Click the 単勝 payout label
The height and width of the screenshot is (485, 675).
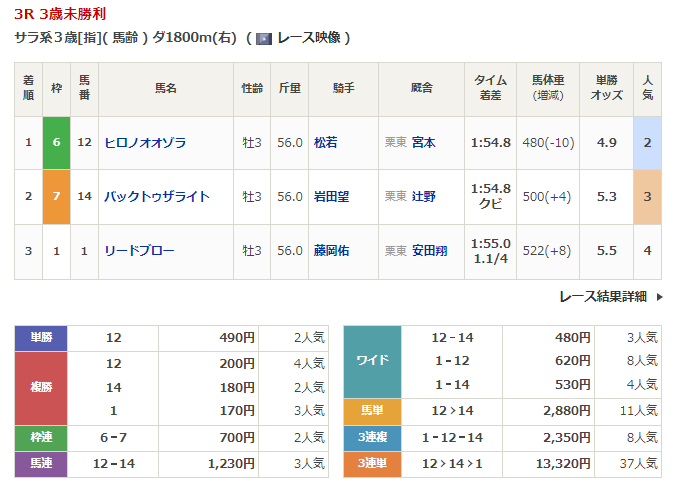(x=40, y=338)
